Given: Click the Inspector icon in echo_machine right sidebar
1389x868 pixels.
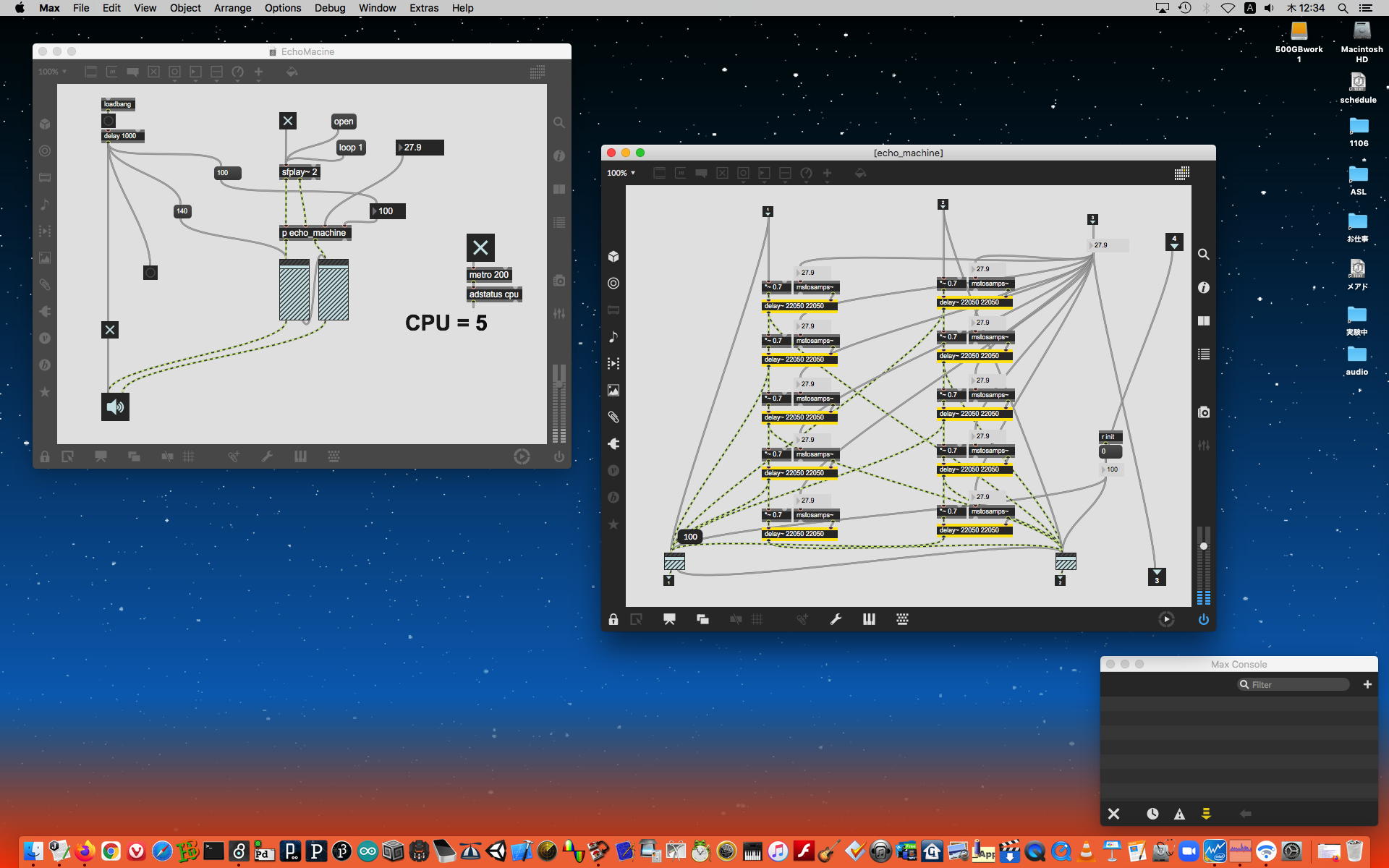Looking at the screenshot, I should pos(1204,288).
